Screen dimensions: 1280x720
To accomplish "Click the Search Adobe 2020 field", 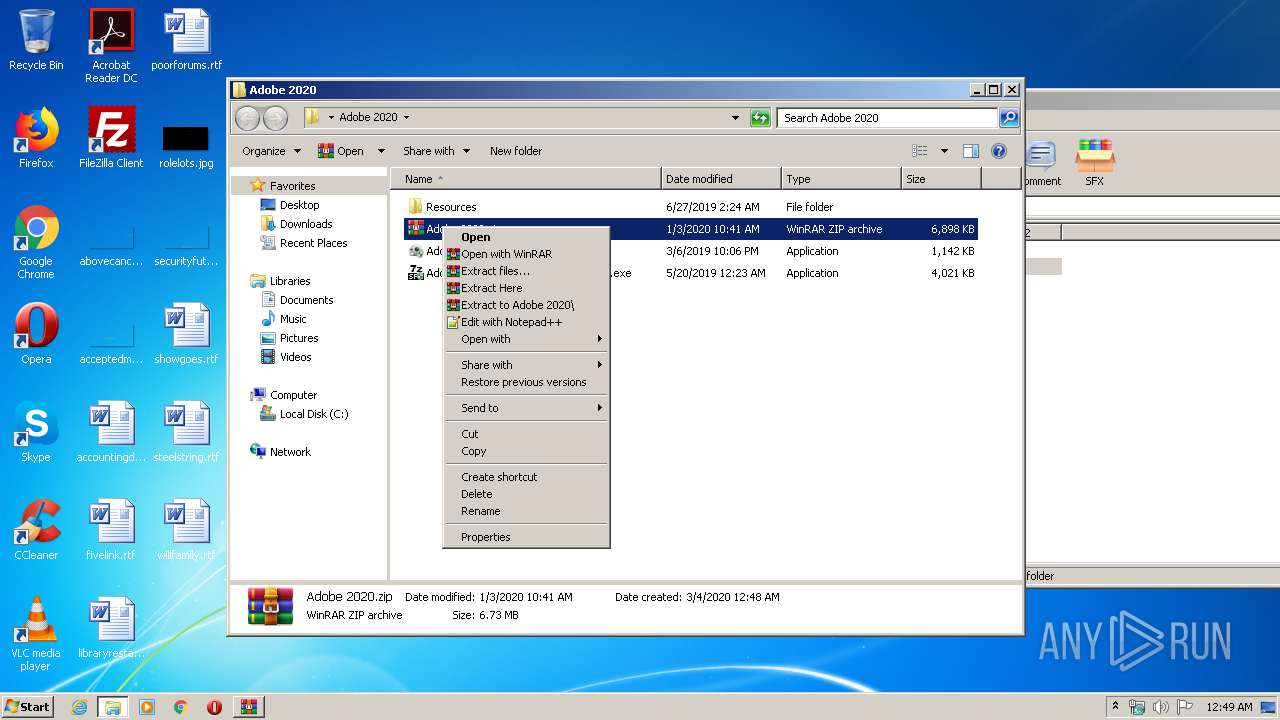I will [887, 118].
